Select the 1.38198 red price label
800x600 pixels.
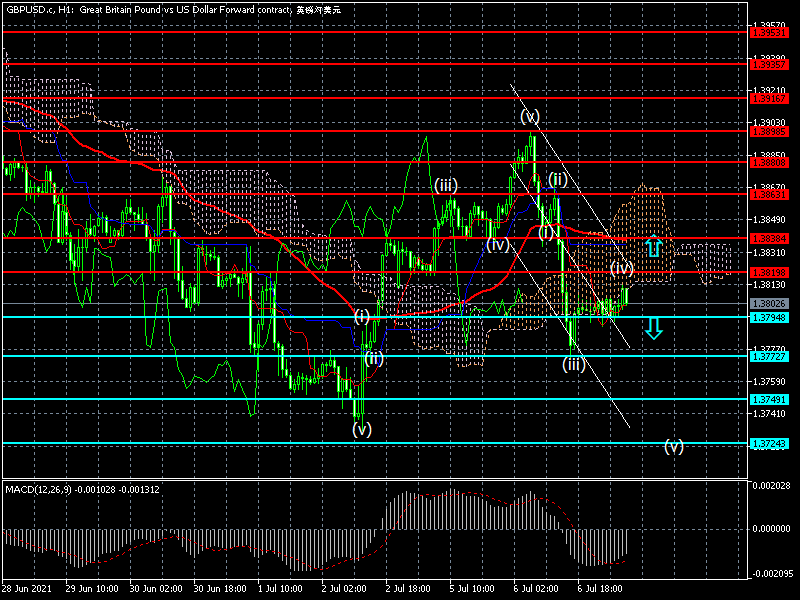[768, 272]
